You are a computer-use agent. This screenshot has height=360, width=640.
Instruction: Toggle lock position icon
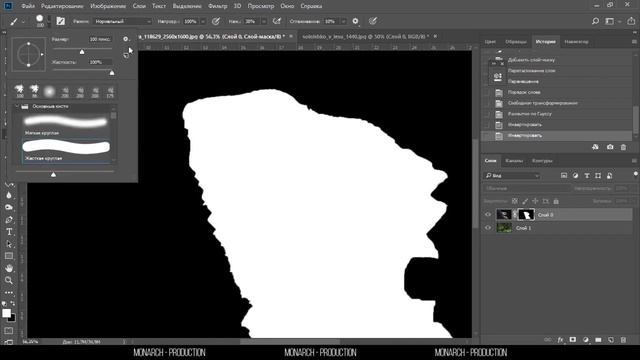tap(535, 201)
